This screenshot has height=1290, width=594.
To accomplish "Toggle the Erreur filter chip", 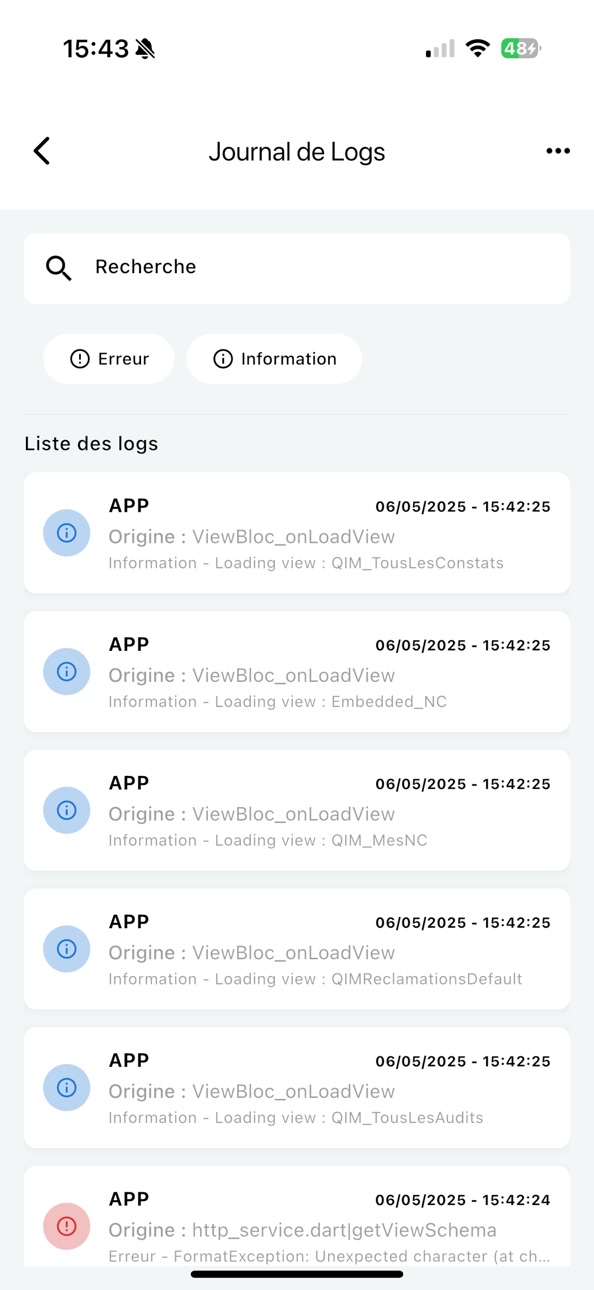I will pos(109,359).
